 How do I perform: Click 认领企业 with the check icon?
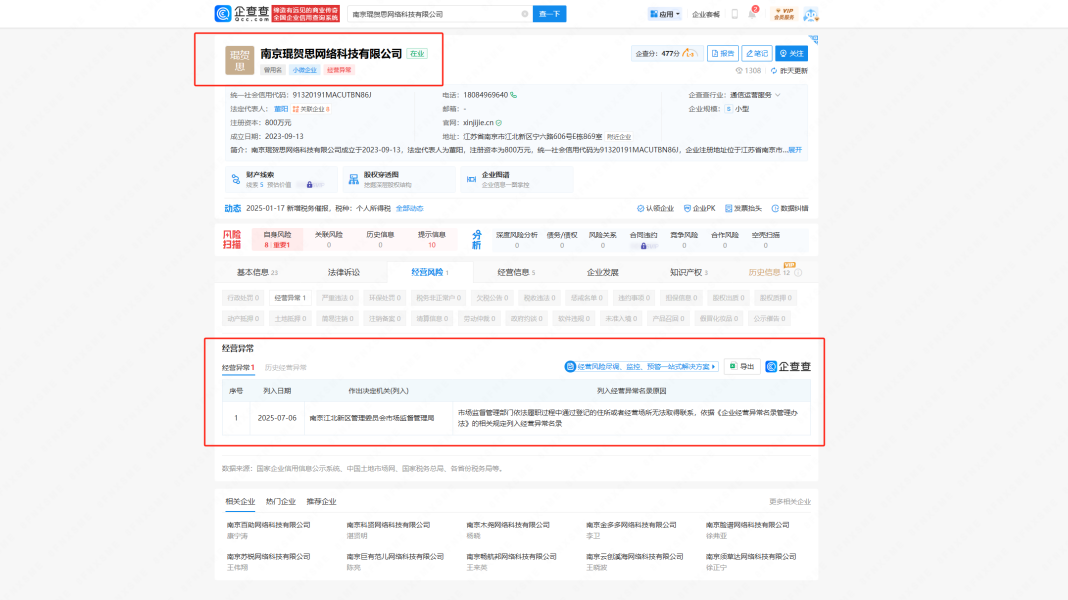click(655, 208)
